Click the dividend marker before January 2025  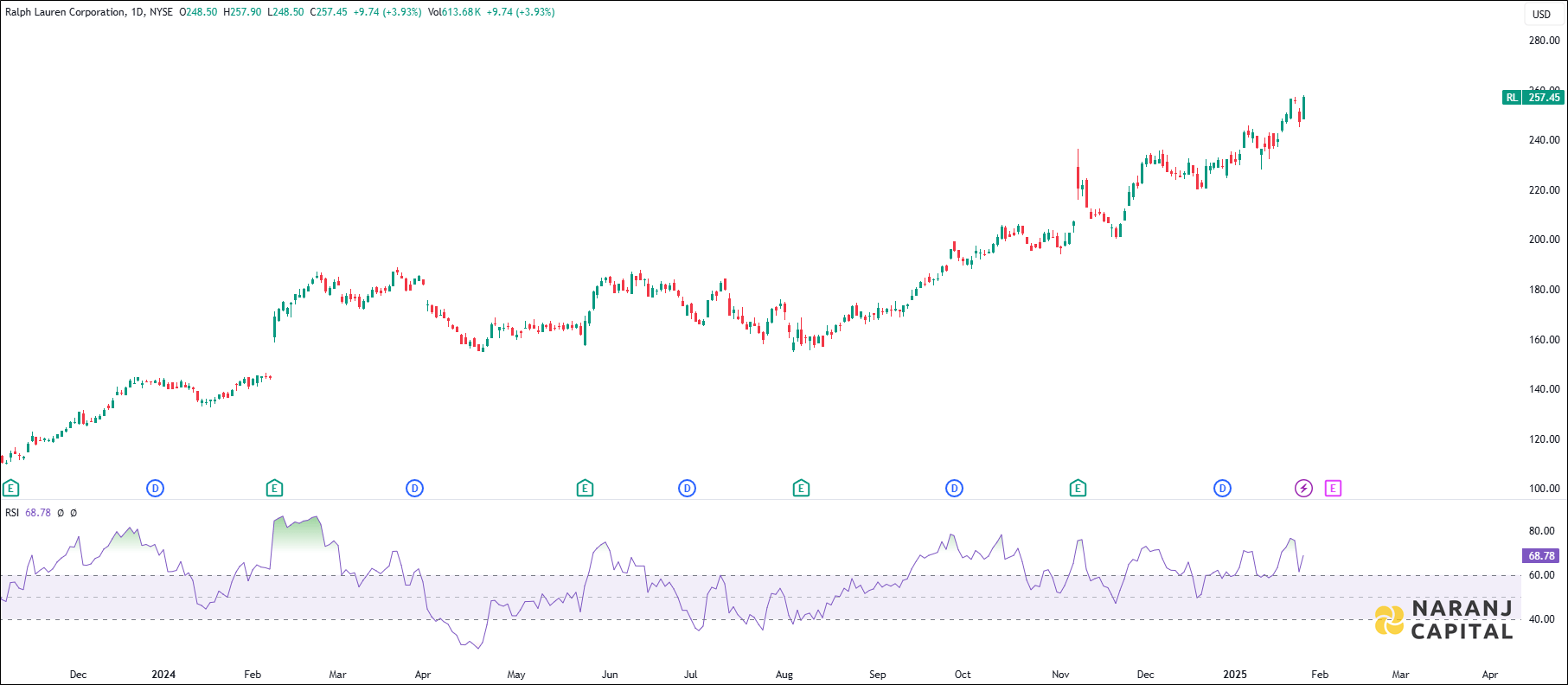(1222, 489)
